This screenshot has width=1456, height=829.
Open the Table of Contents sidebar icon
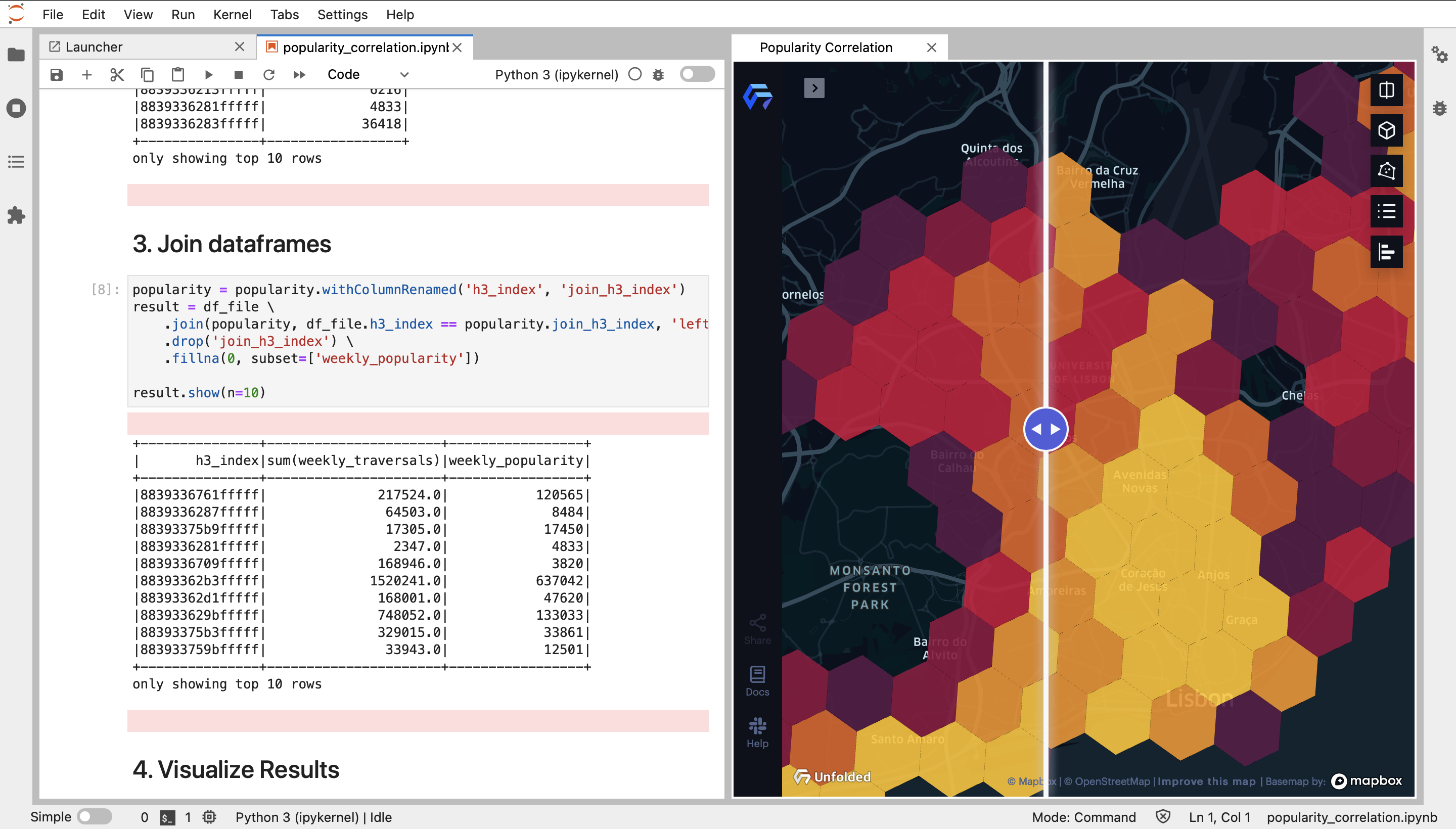(x=16, y=162)
